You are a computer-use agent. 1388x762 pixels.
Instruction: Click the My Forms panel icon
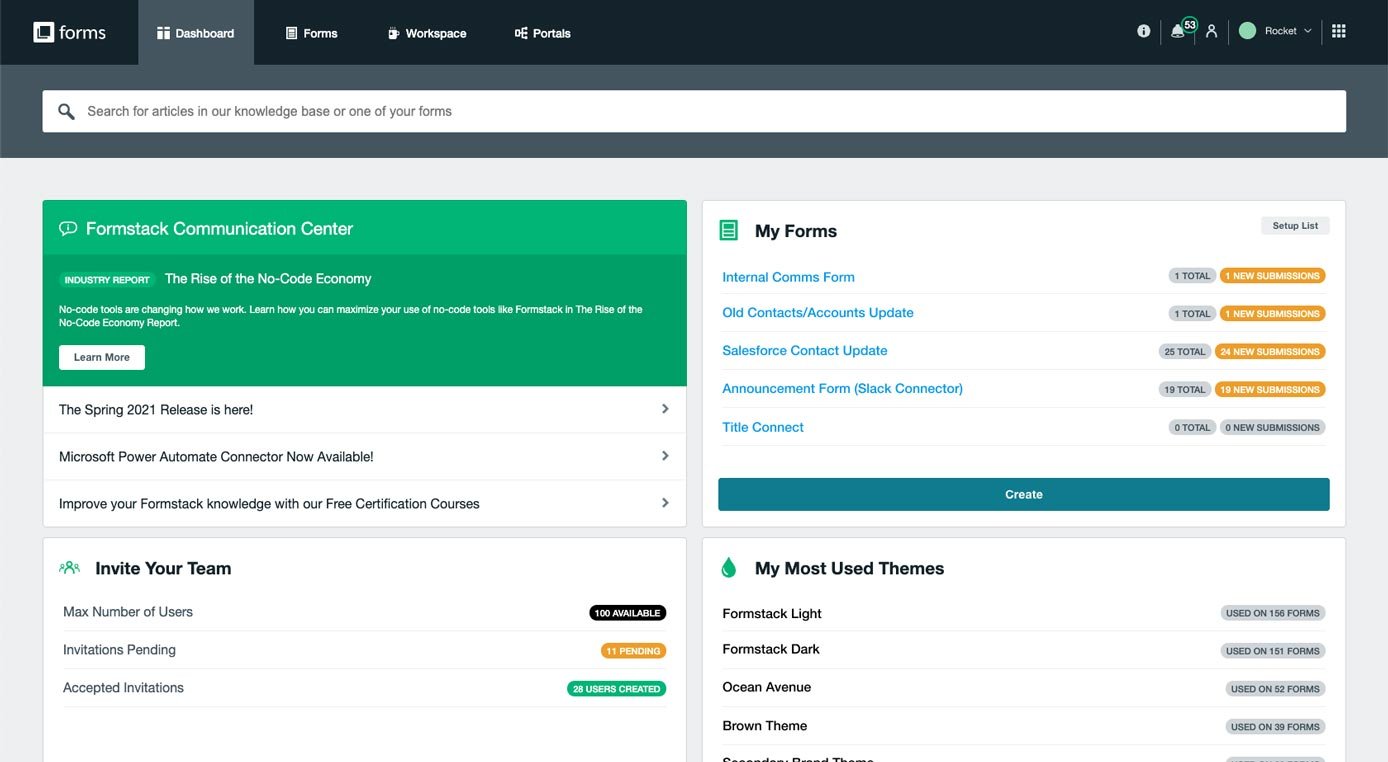[728, 228]
